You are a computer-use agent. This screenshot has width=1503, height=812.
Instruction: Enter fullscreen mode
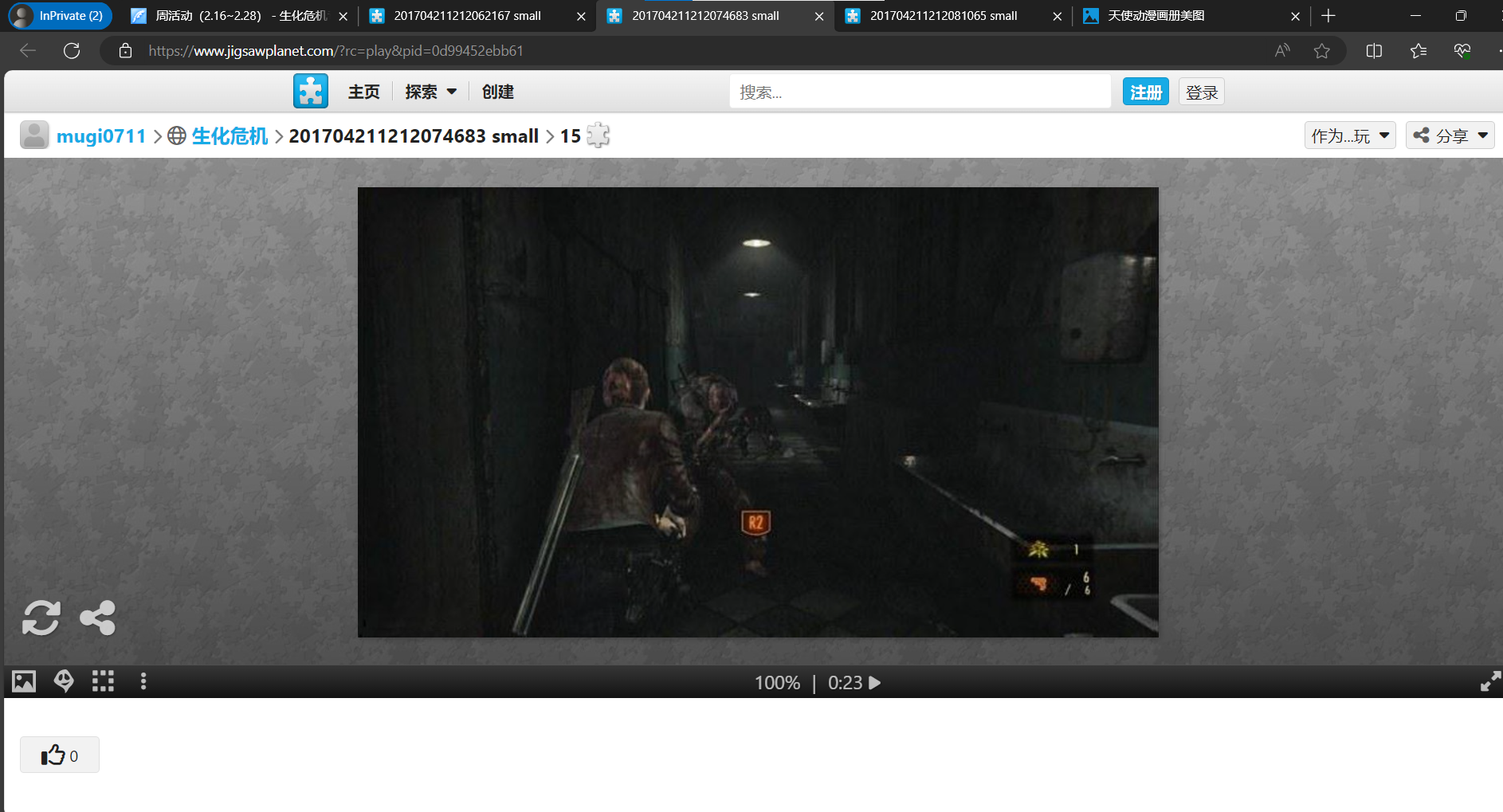point(1489,681)
